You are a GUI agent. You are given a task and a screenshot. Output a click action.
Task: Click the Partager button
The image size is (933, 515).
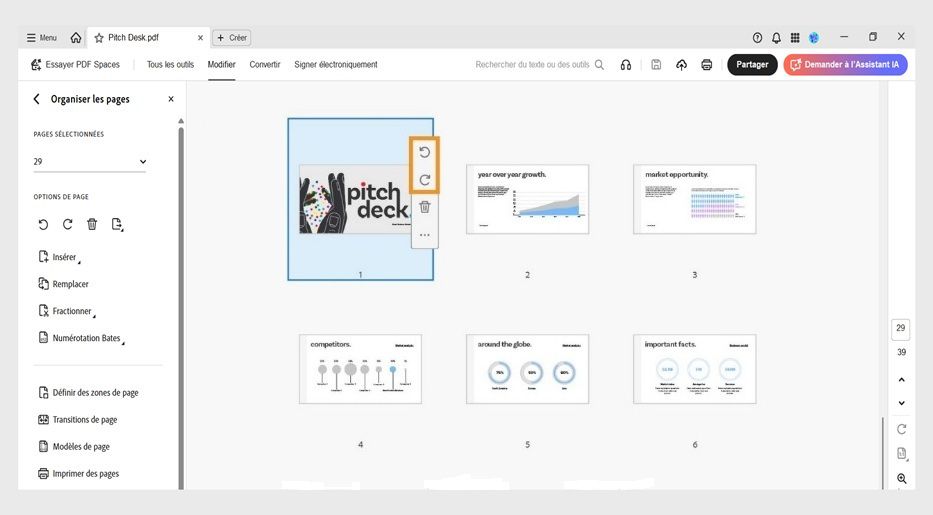coord(752,64)
